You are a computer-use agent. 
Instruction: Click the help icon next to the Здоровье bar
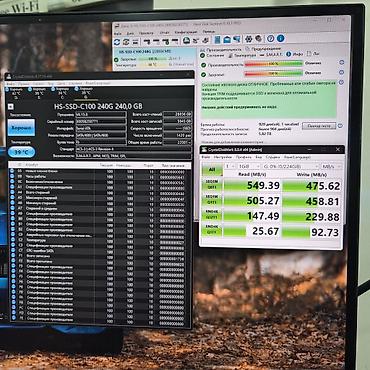coord(341,72)
